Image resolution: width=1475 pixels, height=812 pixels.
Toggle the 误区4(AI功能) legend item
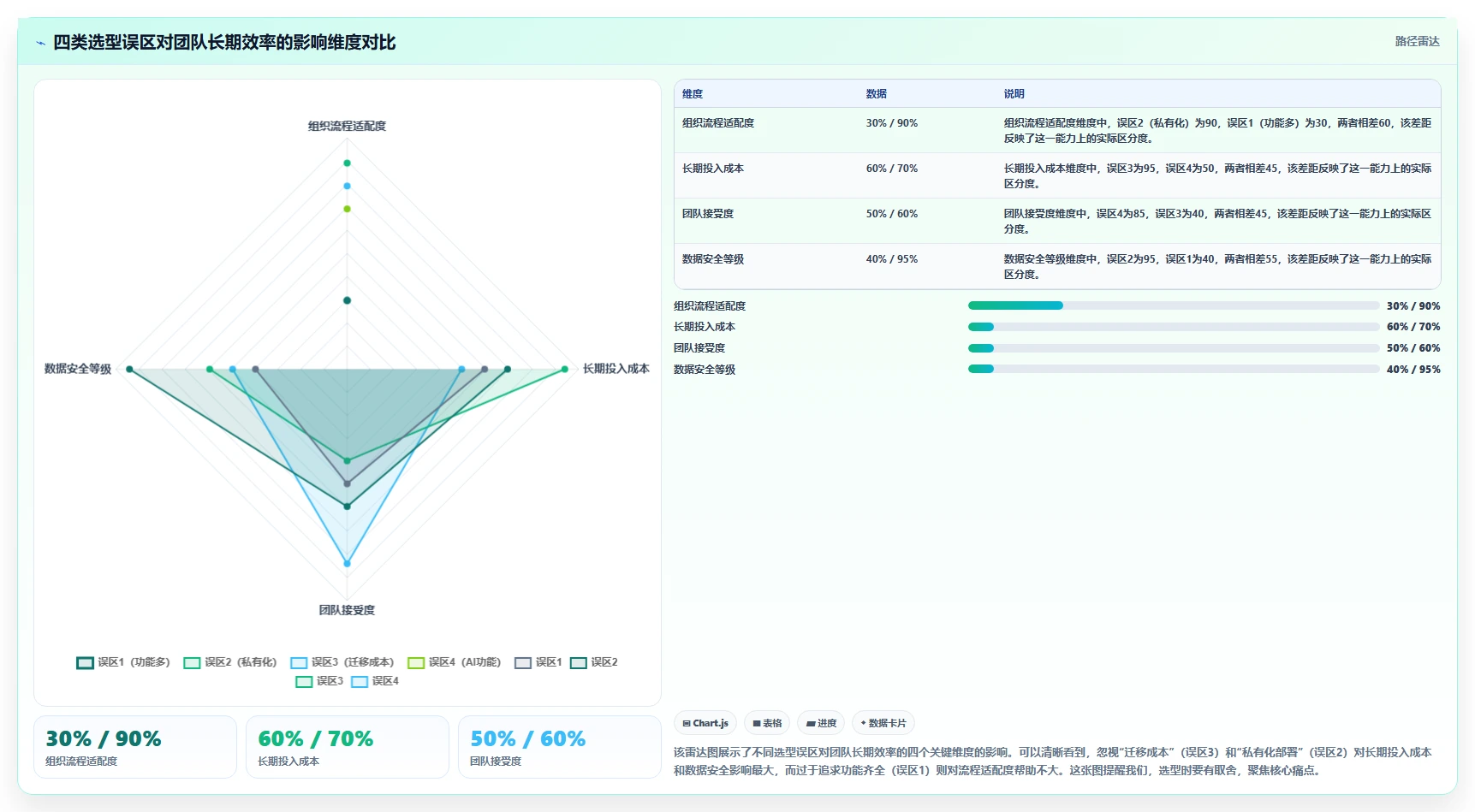[x=455, y=662]
